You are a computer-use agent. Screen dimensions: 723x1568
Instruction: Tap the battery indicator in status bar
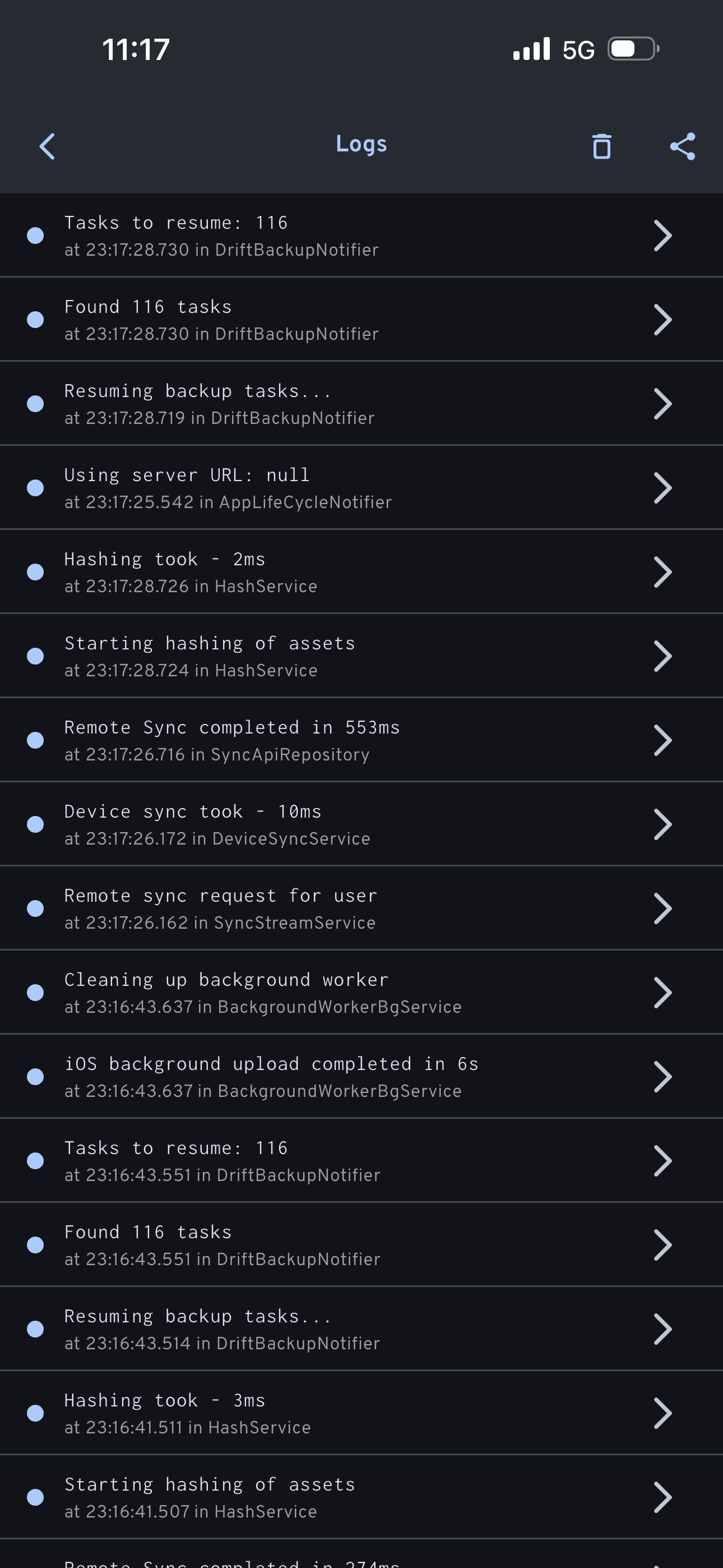pos(633,49)
